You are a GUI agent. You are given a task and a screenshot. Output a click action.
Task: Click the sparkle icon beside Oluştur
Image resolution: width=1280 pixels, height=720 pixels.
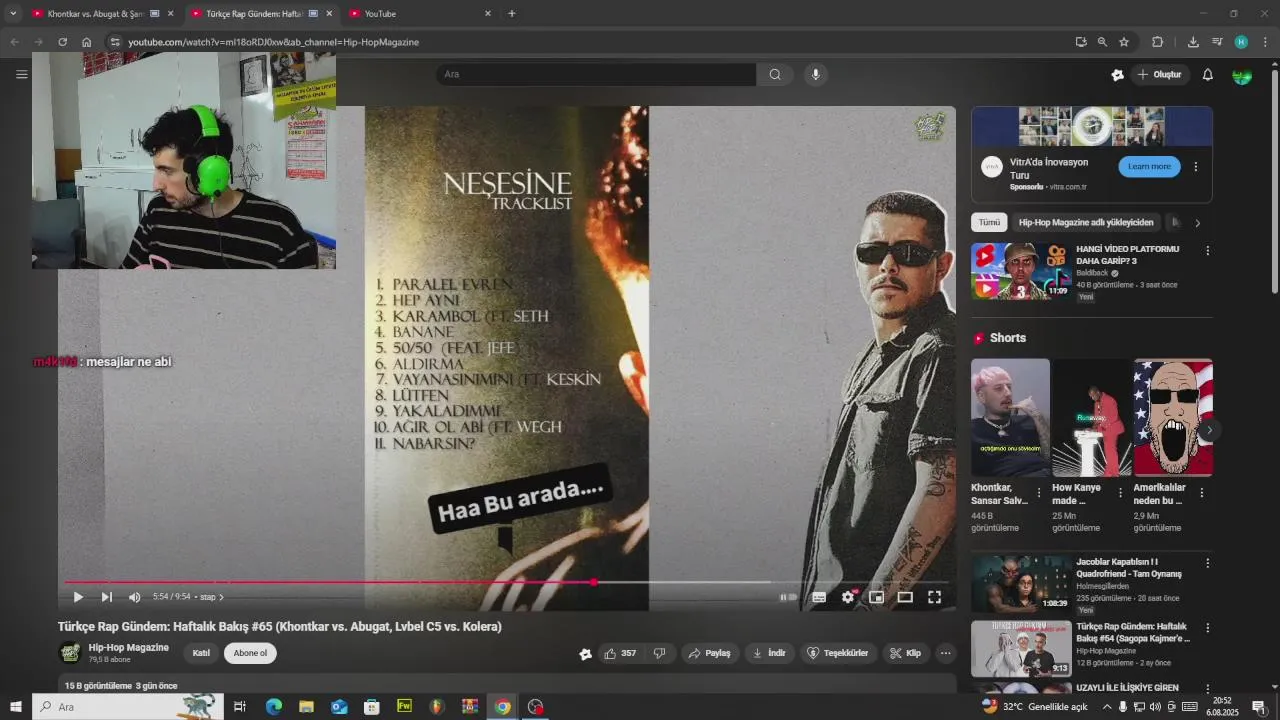pyautogui.click(x=1117, y=75)
